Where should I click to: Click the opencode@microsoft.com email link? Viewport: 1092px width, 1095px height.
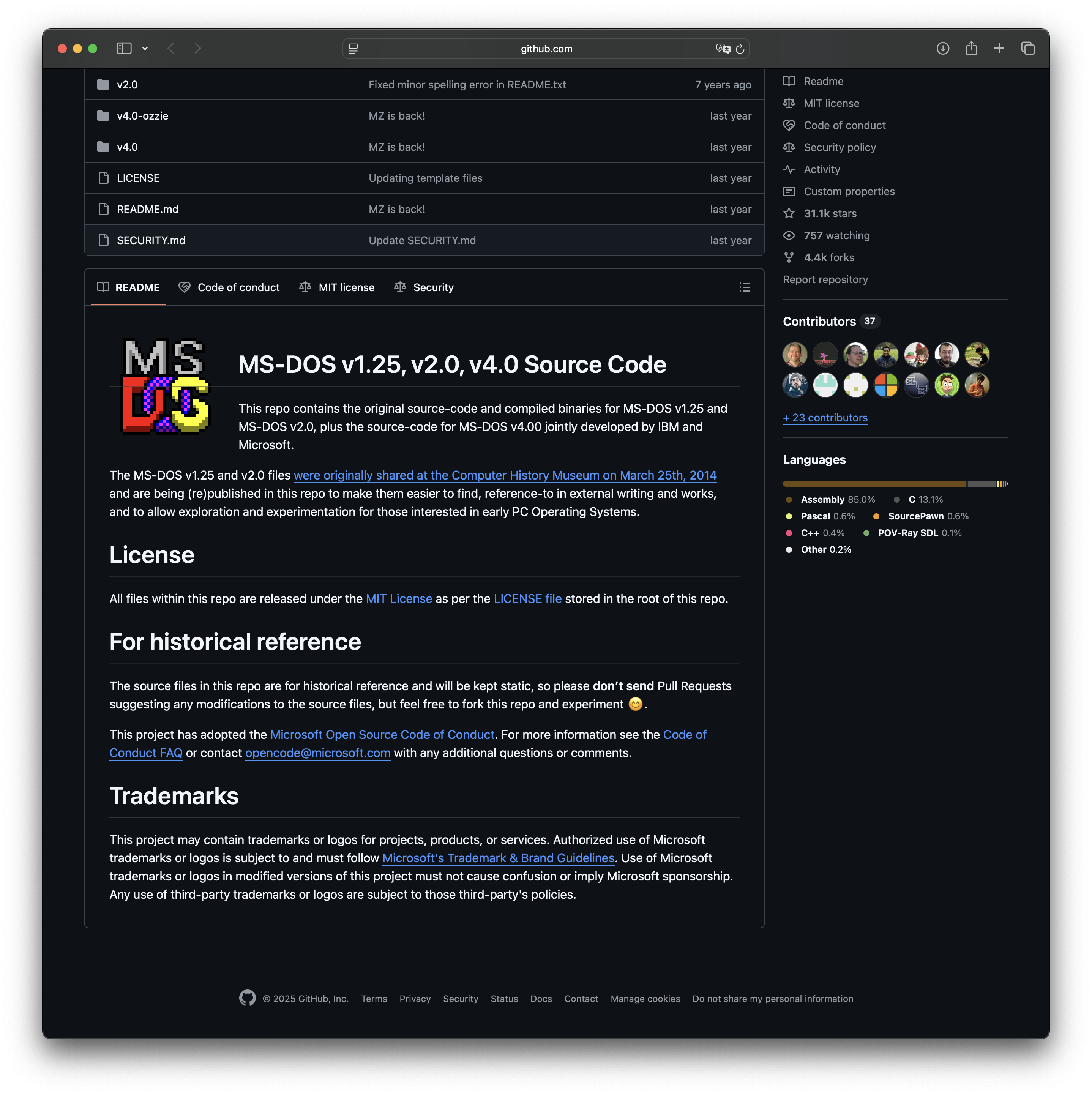(x=317, y=753)
